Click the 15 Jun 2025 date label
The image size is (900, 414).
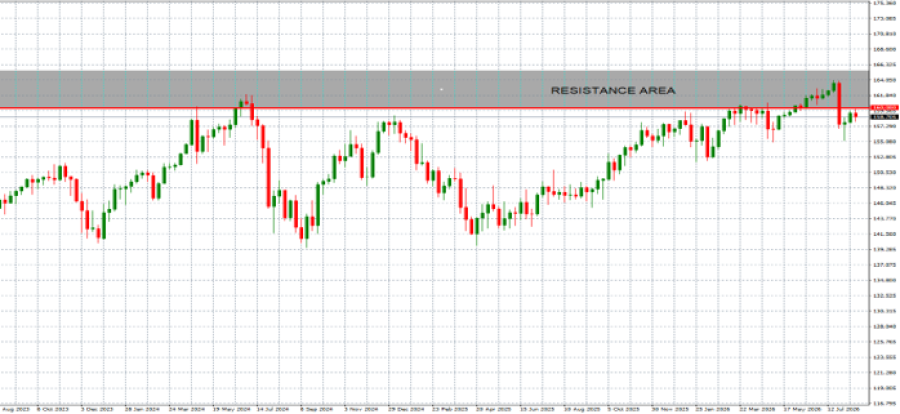pos(537,410)
